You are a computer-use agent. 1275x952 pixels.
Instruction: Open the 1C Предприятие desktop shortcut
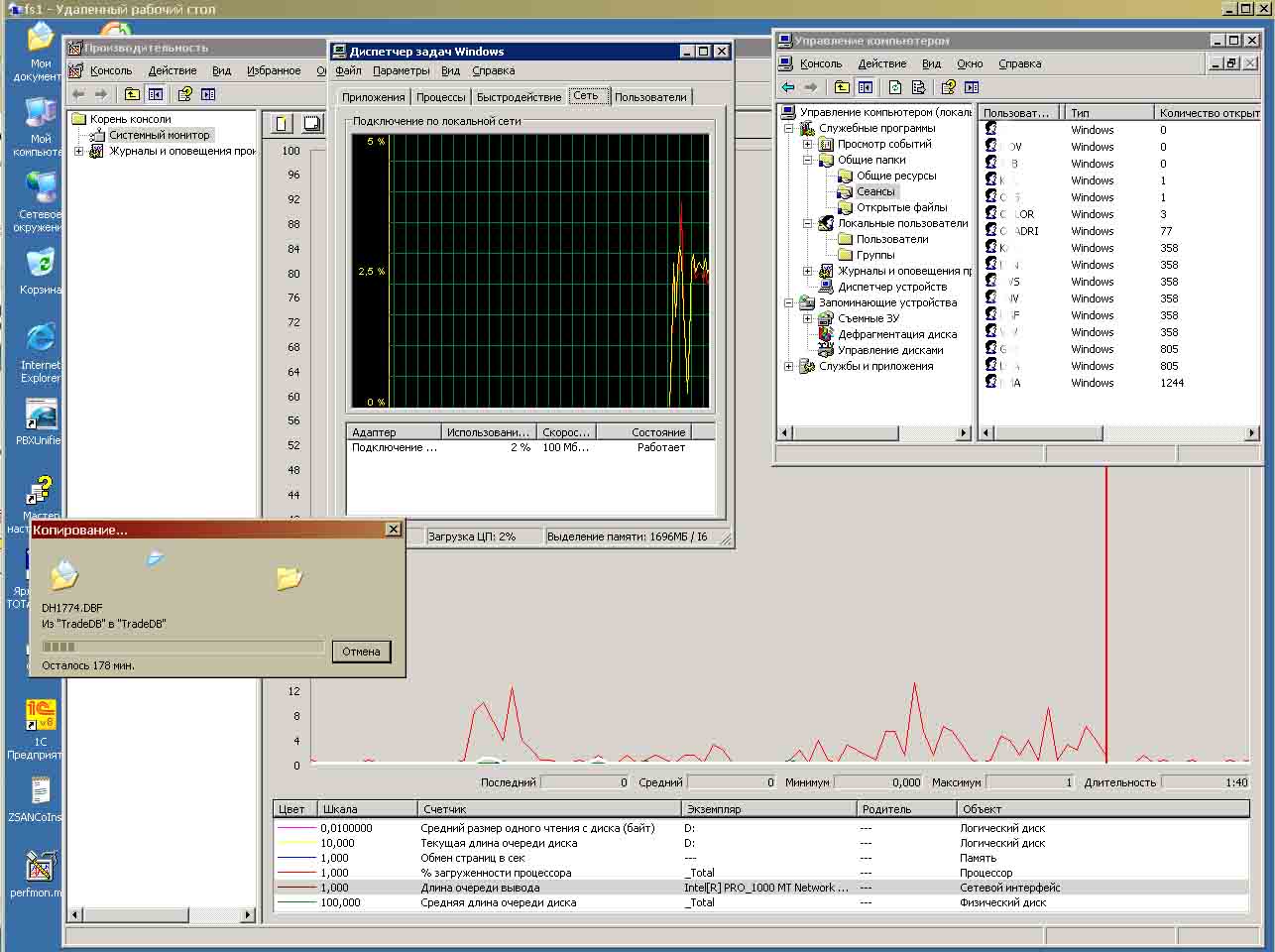(x=41, y=715)
